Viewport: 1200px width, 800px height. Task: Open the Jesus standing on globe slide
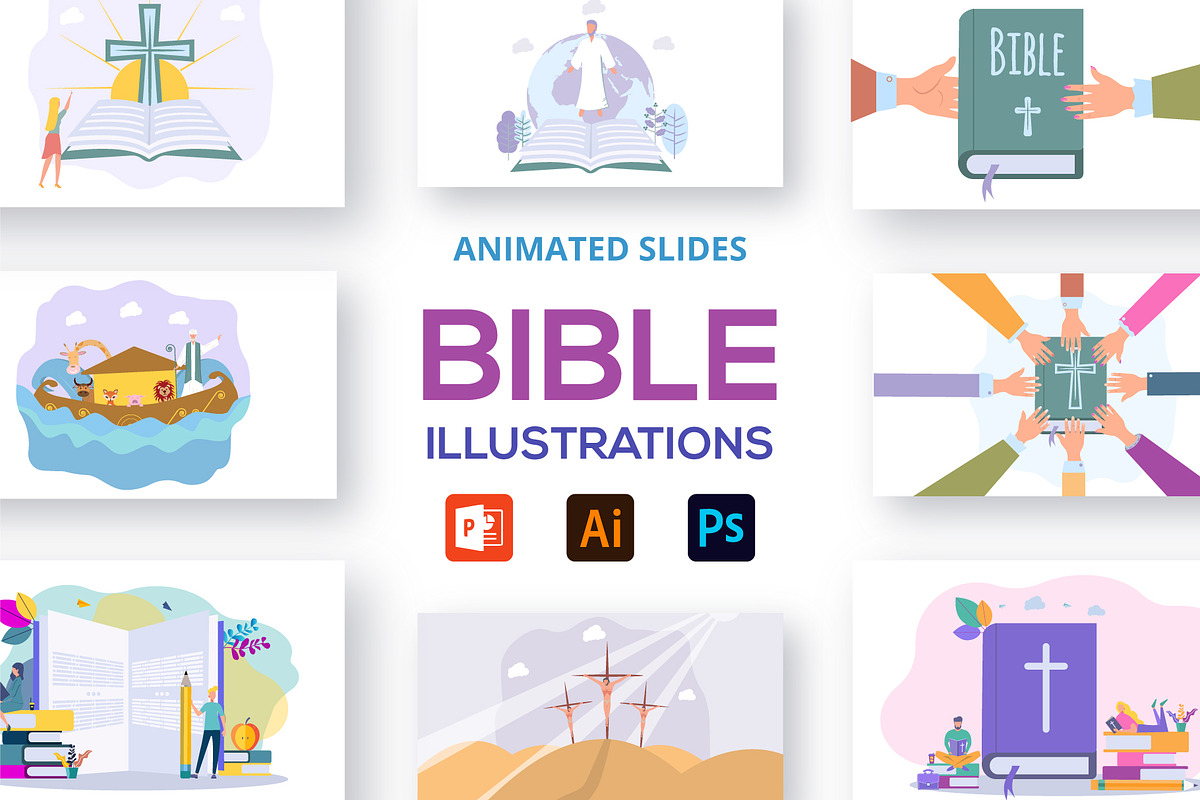pos(600,93)
